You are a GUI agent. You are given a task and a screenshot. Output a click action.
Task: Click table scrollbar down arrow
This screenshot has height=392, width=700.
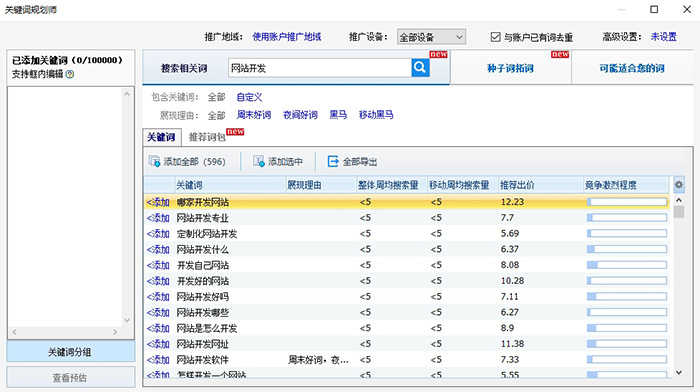pos(679,372)
